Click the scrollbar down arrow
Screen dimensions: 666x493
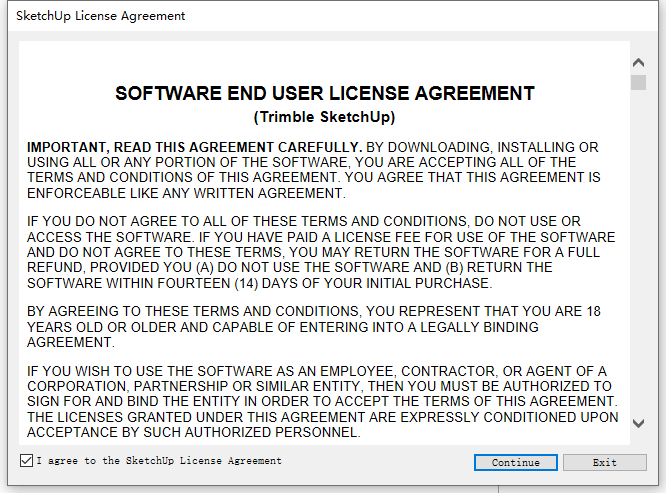click(x=638, y=423)
